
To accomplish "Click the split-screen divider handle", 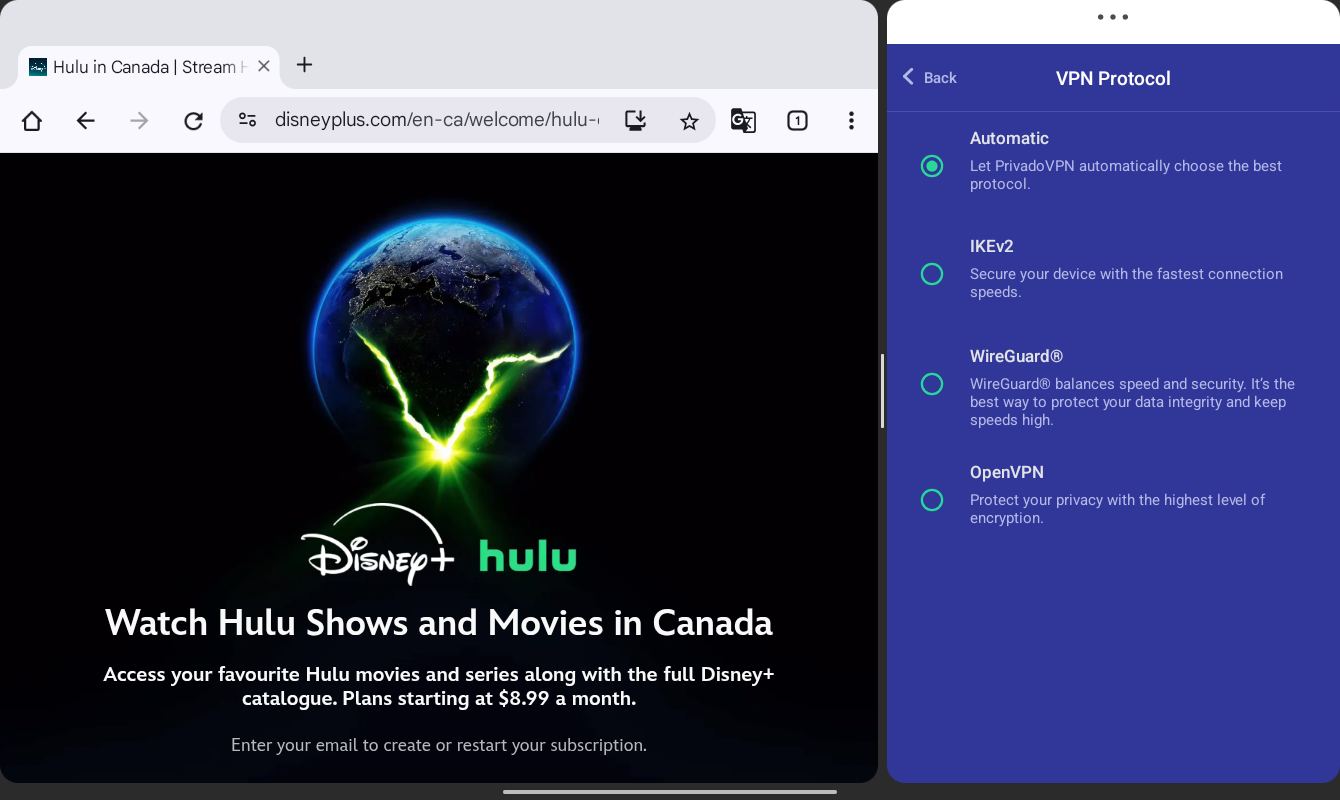I will click(882, 391).
